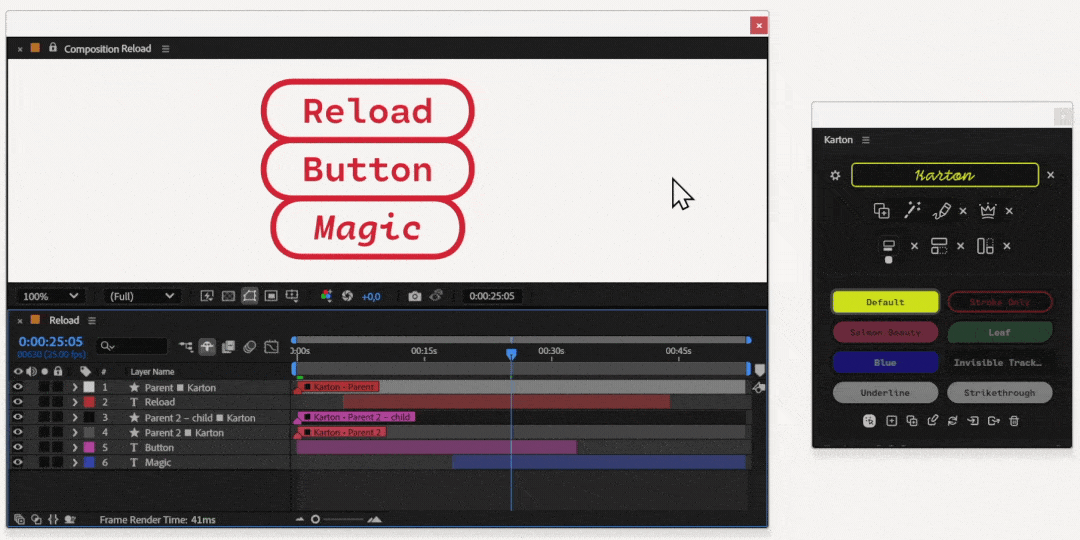1080x540 pixels.
Task: Expand the Button layer properties
Action: click(x=74, y=448)
